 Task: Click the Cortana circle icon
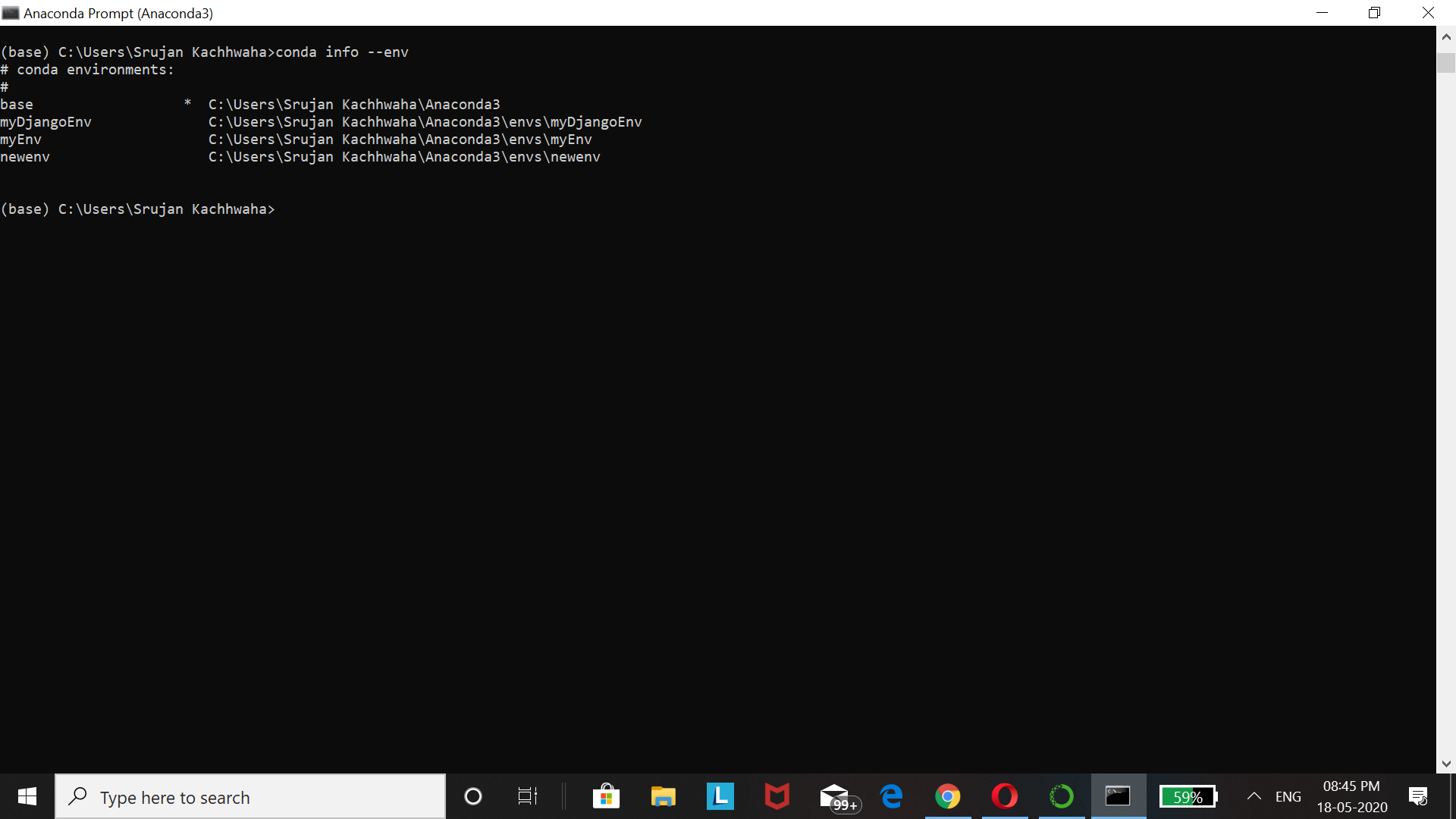[472, 796]
